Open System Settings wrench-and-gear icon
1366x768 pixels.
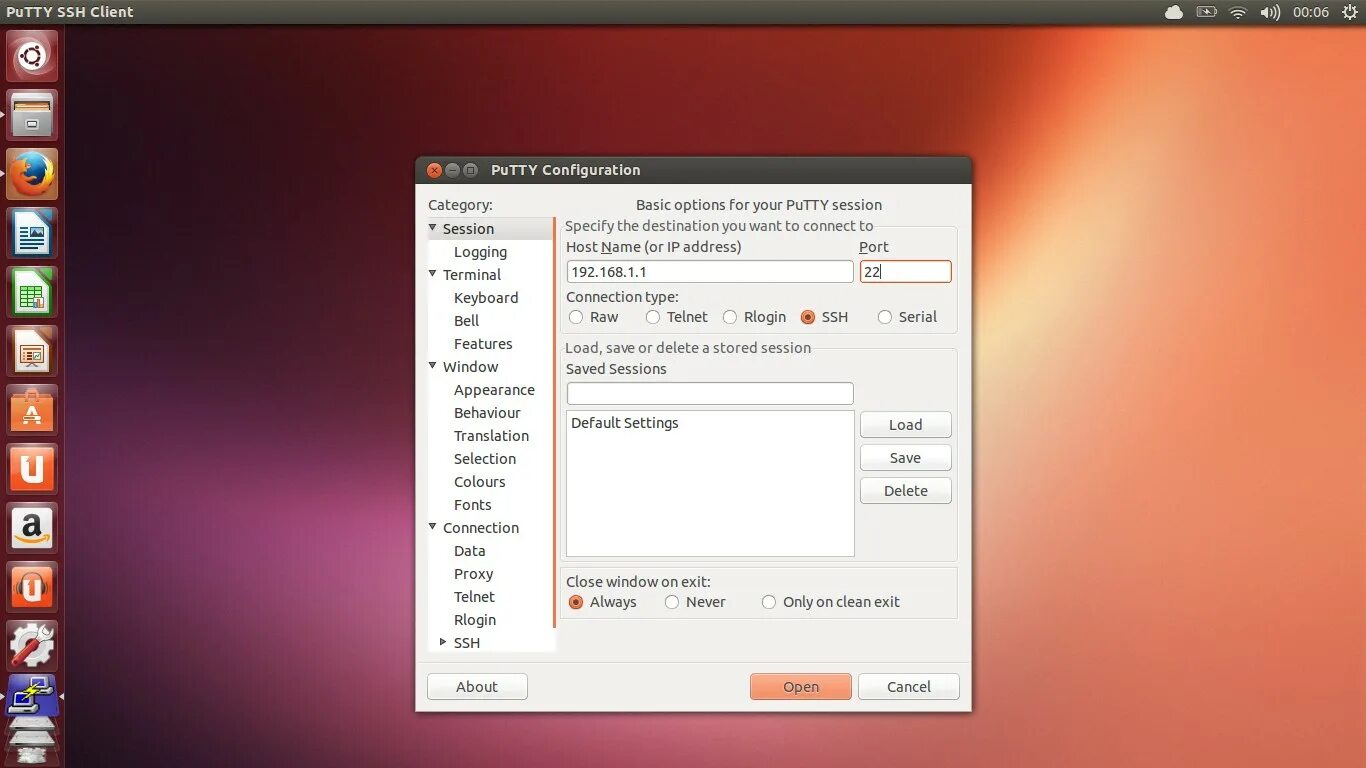32,646
